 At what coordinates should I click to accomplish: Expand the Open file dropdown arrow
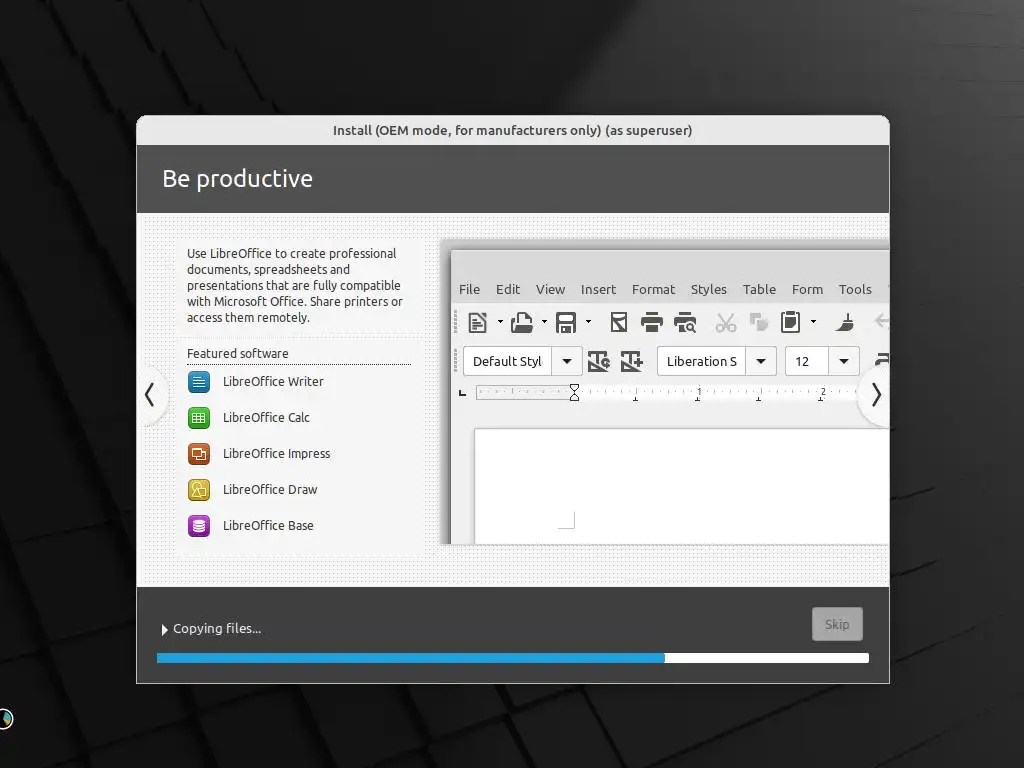tap(544, 321)
